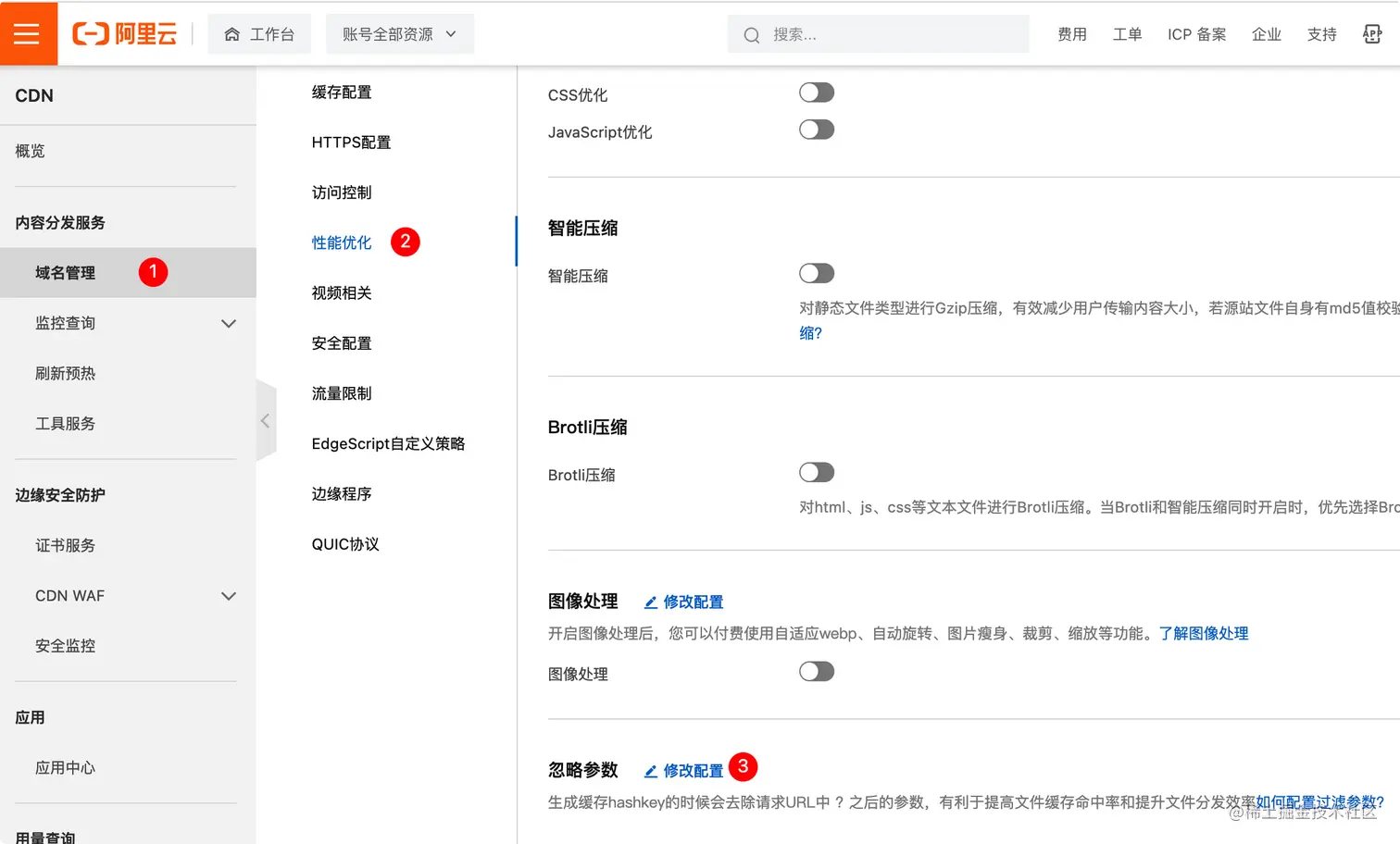Open the 访问控制 tab

pyautogui.click(x=342, y=192)
